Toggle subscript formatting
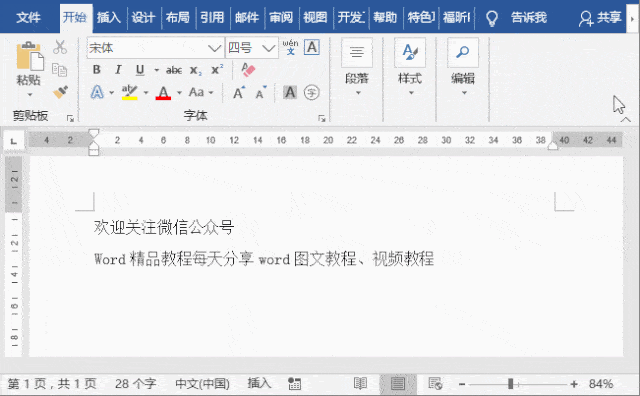The height and width of the screenshot is (396, 640). (x=196, y=70)
